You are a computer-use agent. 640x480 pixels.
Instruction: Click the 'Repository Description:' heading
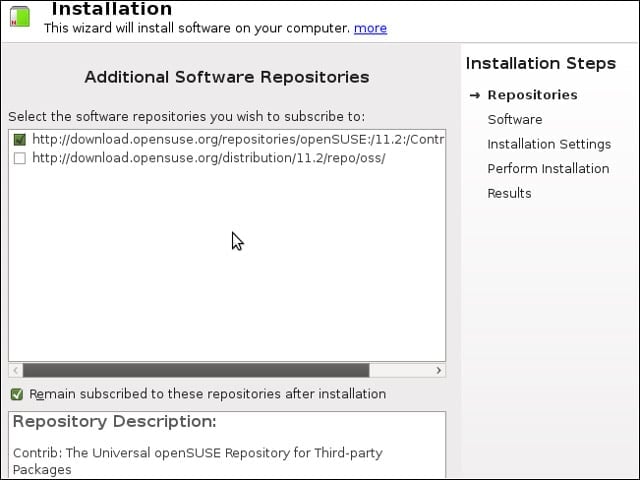tap(115, 422)
